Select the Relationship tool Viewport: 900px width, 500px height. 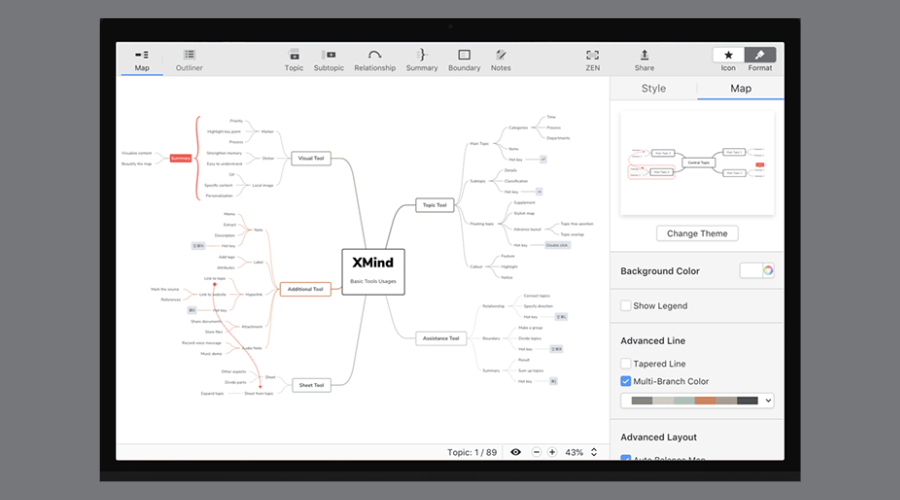[x=375, y=60]
